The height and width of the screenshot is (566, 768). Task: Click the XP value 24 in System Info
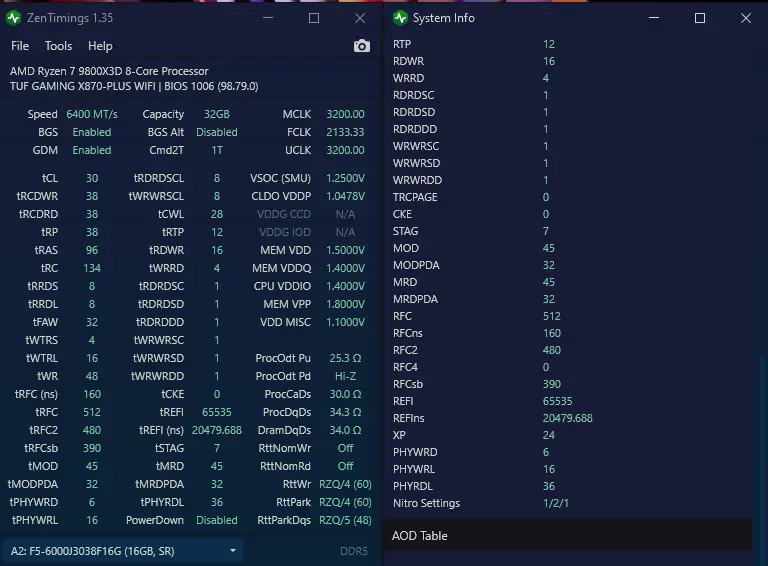[x=549, y=435]
